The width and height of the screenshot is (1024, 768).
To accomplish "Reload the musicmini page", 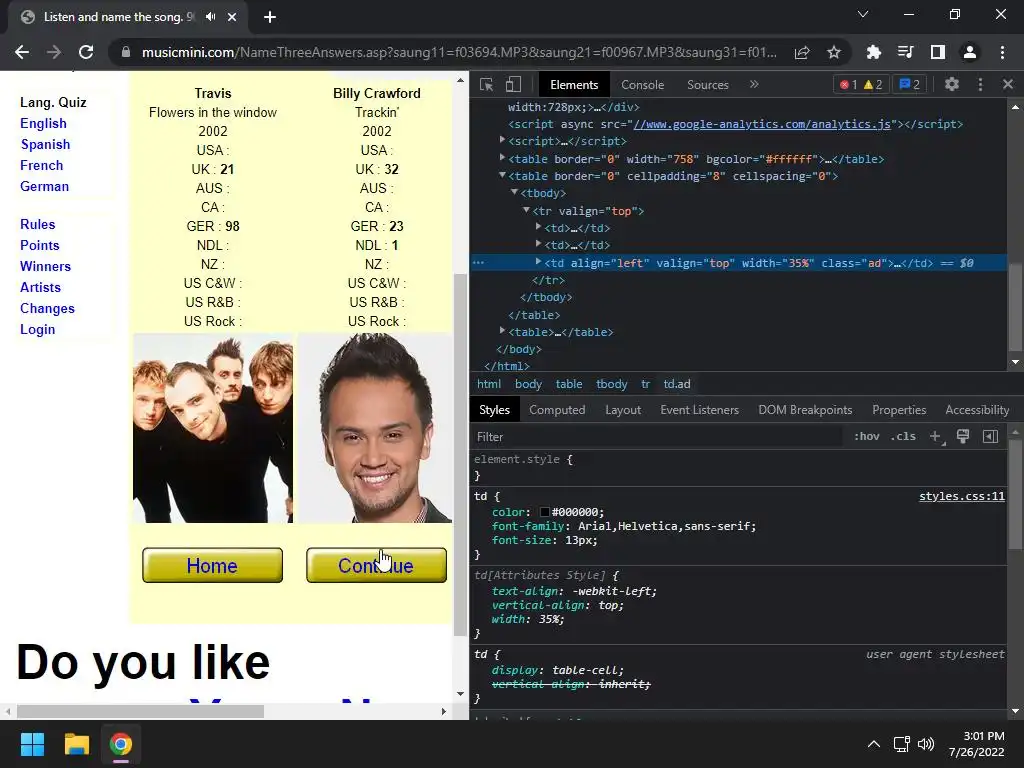I will [x=86, y=52].
